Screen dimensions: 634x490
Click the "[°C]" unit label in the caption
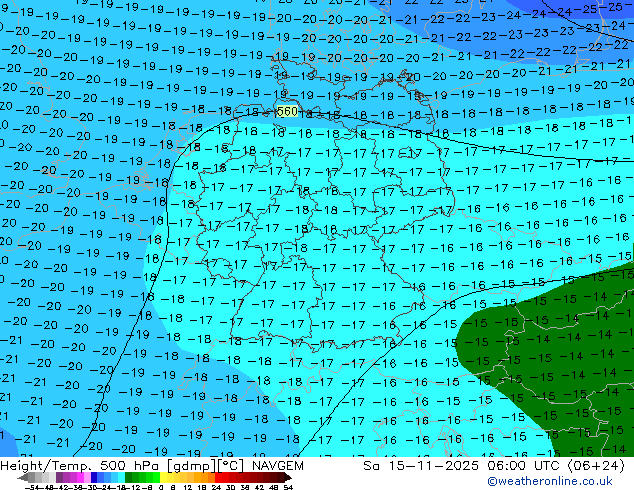[x=232, y=466]
